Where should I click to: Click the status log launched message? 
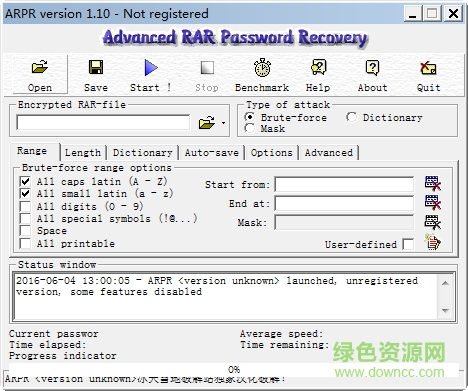[x=217, y=286]
